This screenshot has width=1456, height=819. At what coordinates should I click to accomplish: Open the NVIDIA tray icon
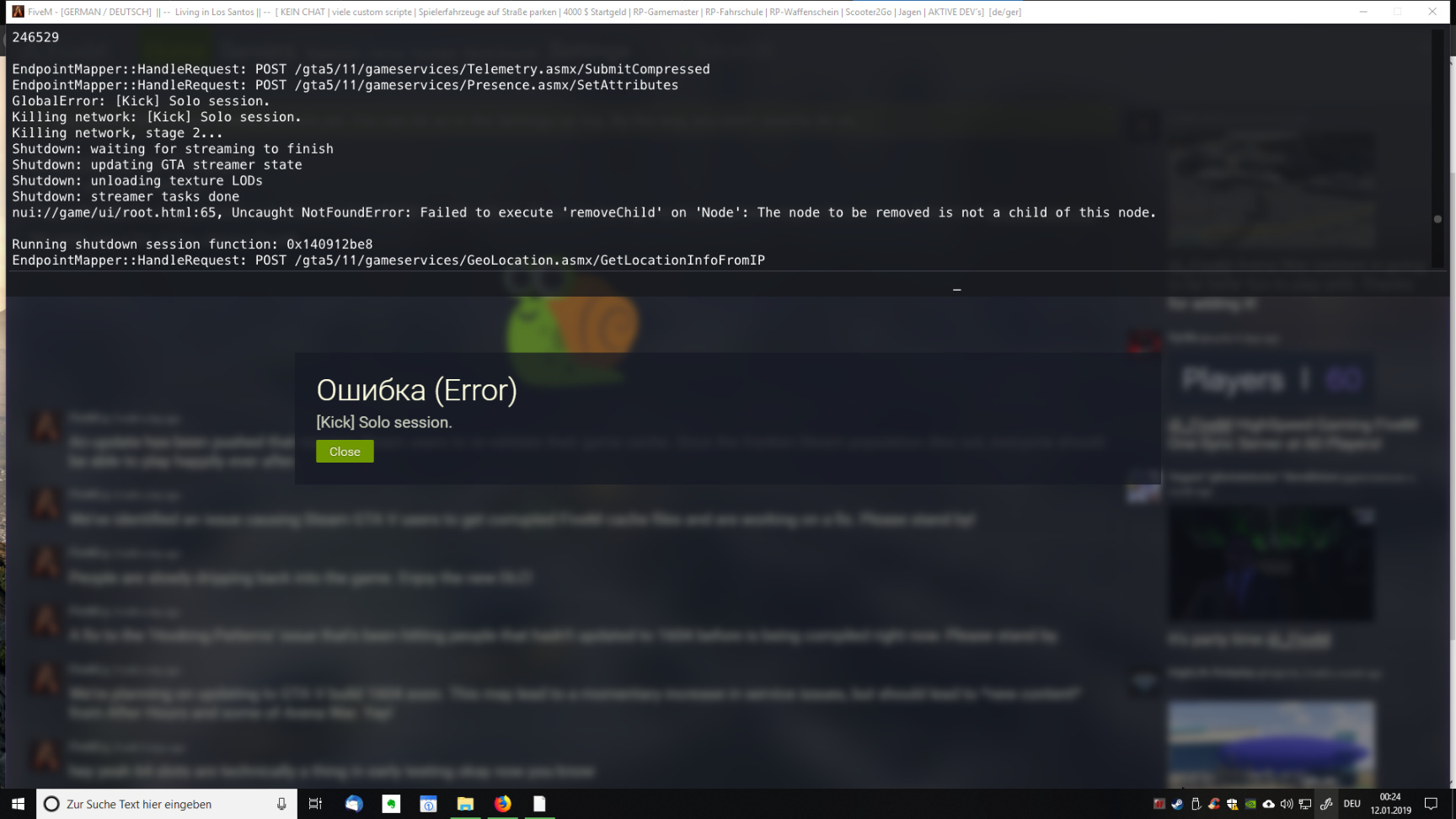pyautogui.click(x=1250, y=804)
